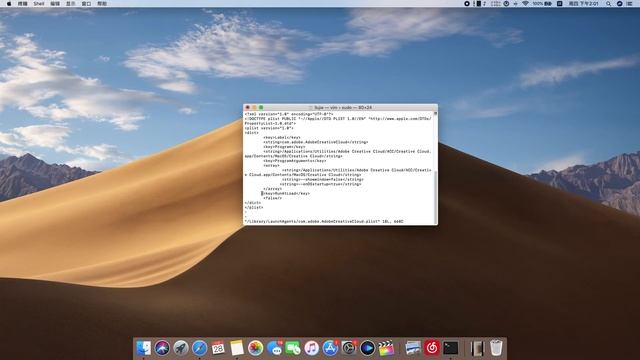The image size is (640, 360).
Task: Open Notification Center list icon
Action: pos(630,4)
